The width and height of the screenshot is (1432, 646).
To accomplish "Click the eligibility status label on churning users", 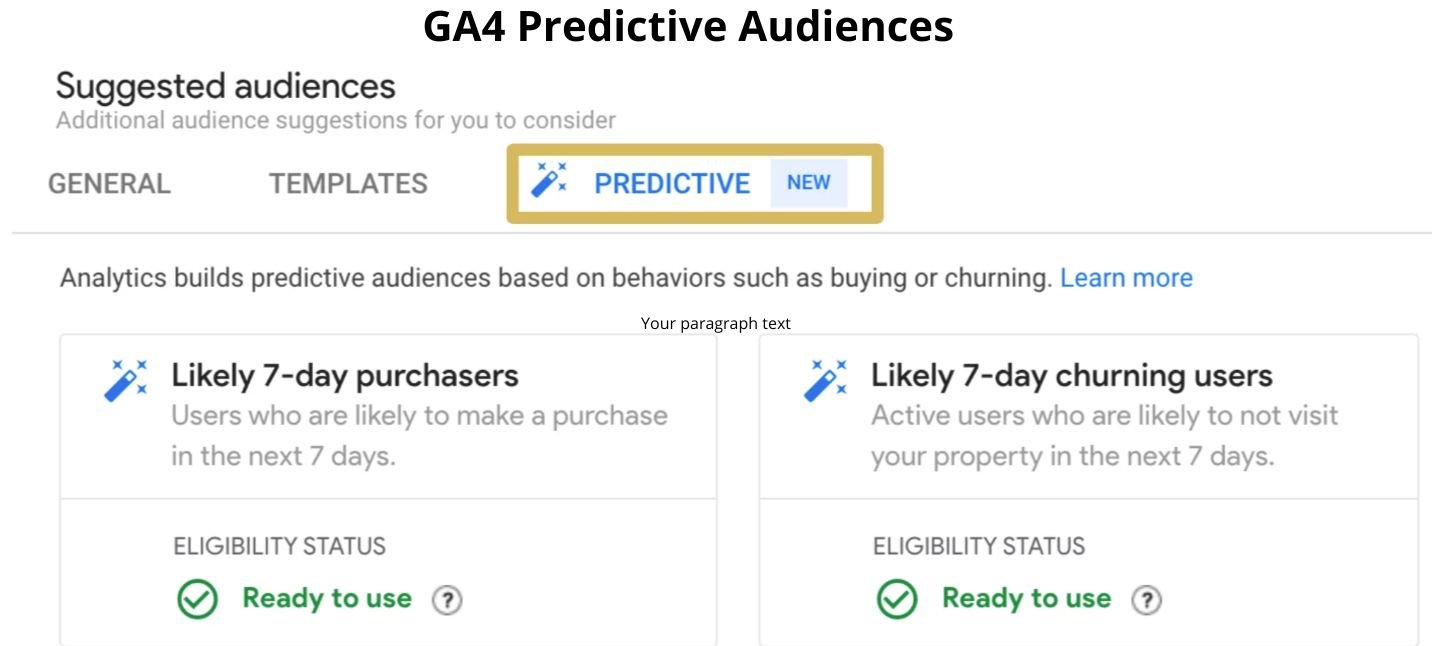I will tap(979, 546).
